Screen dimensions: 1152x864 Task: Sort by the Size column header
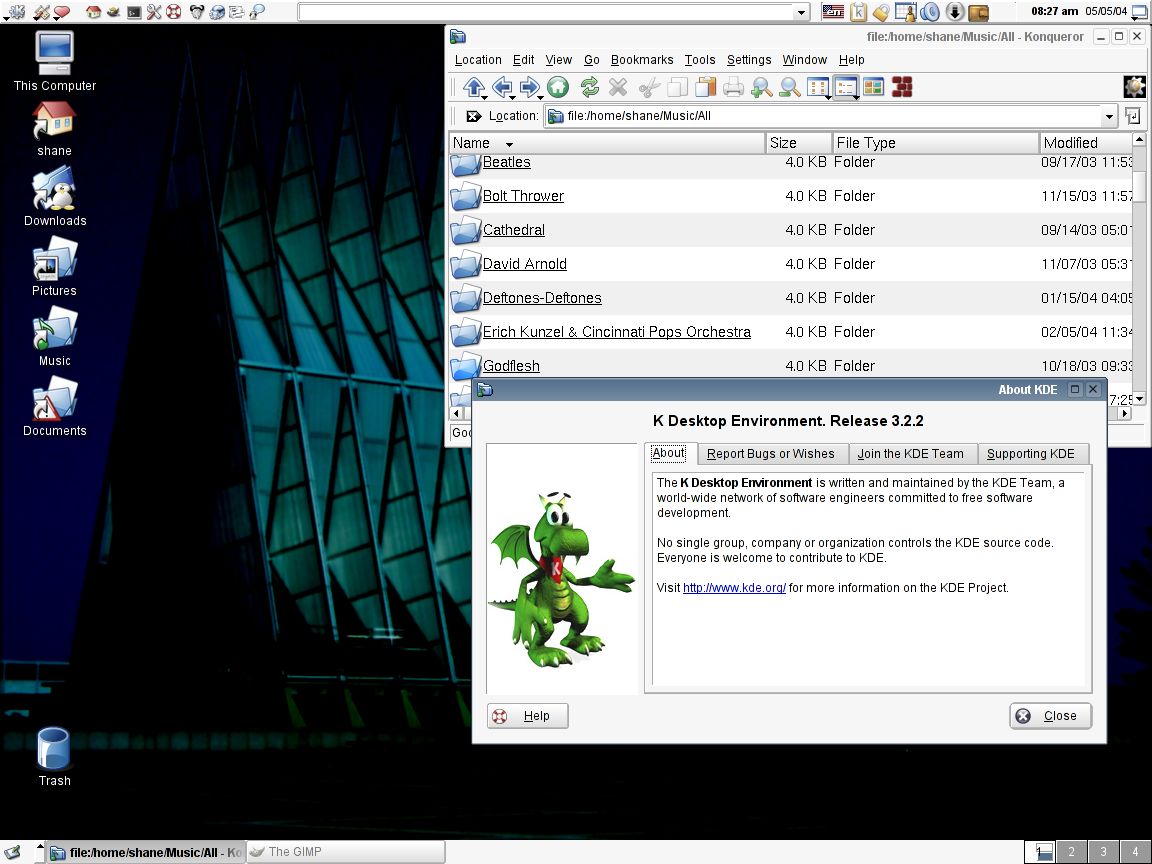tap(799, 143)
